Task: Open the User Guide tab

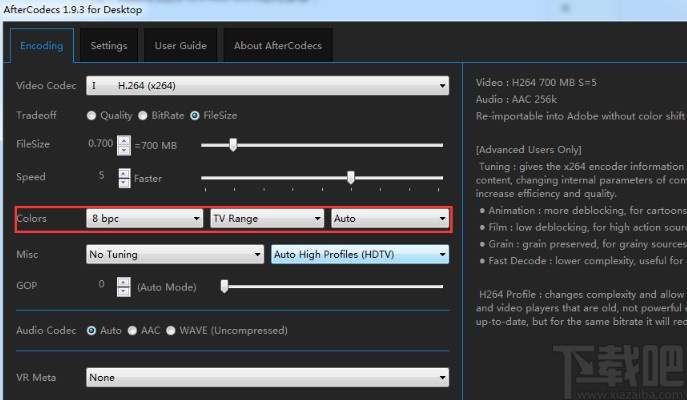Action: [181, 46]
